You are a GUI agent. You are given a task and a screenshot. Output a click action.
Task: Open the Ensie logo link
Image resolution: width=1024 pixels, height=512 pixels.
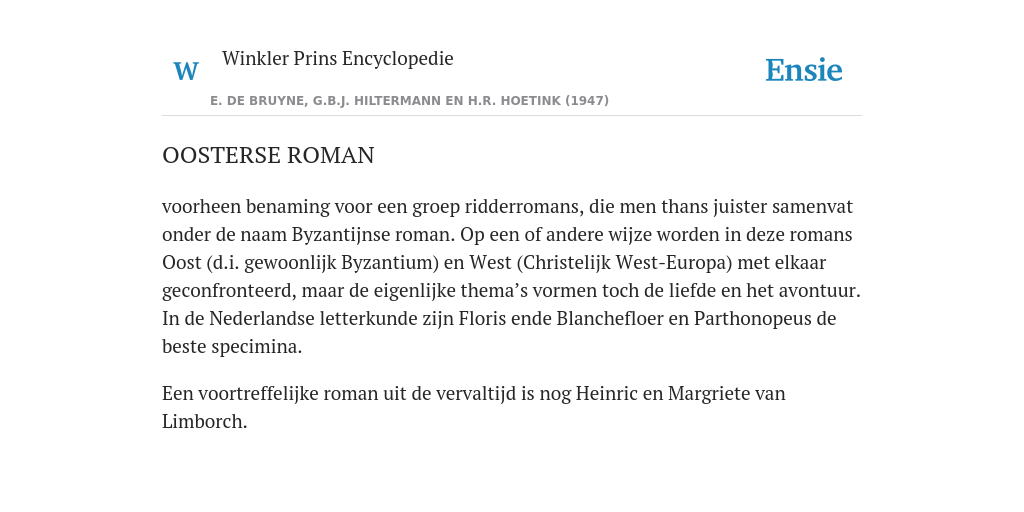[x=804, y=70]
